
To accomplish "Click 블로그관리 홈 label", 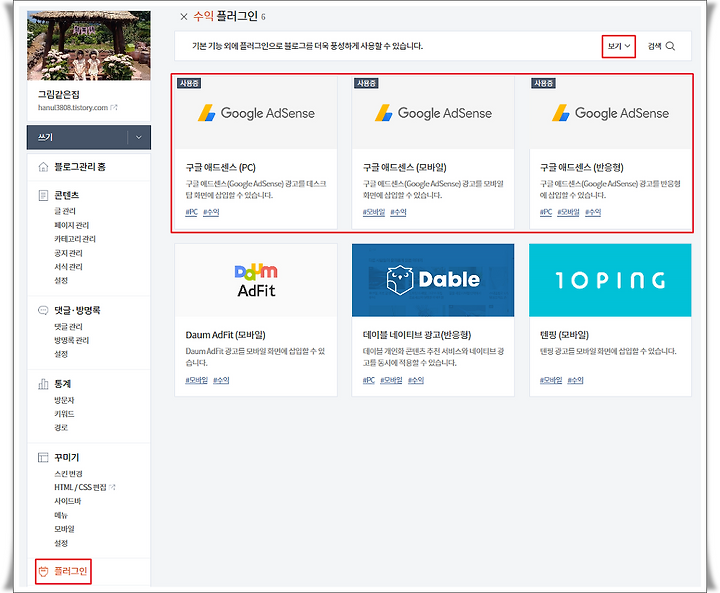I will click(x=80, y=167).
